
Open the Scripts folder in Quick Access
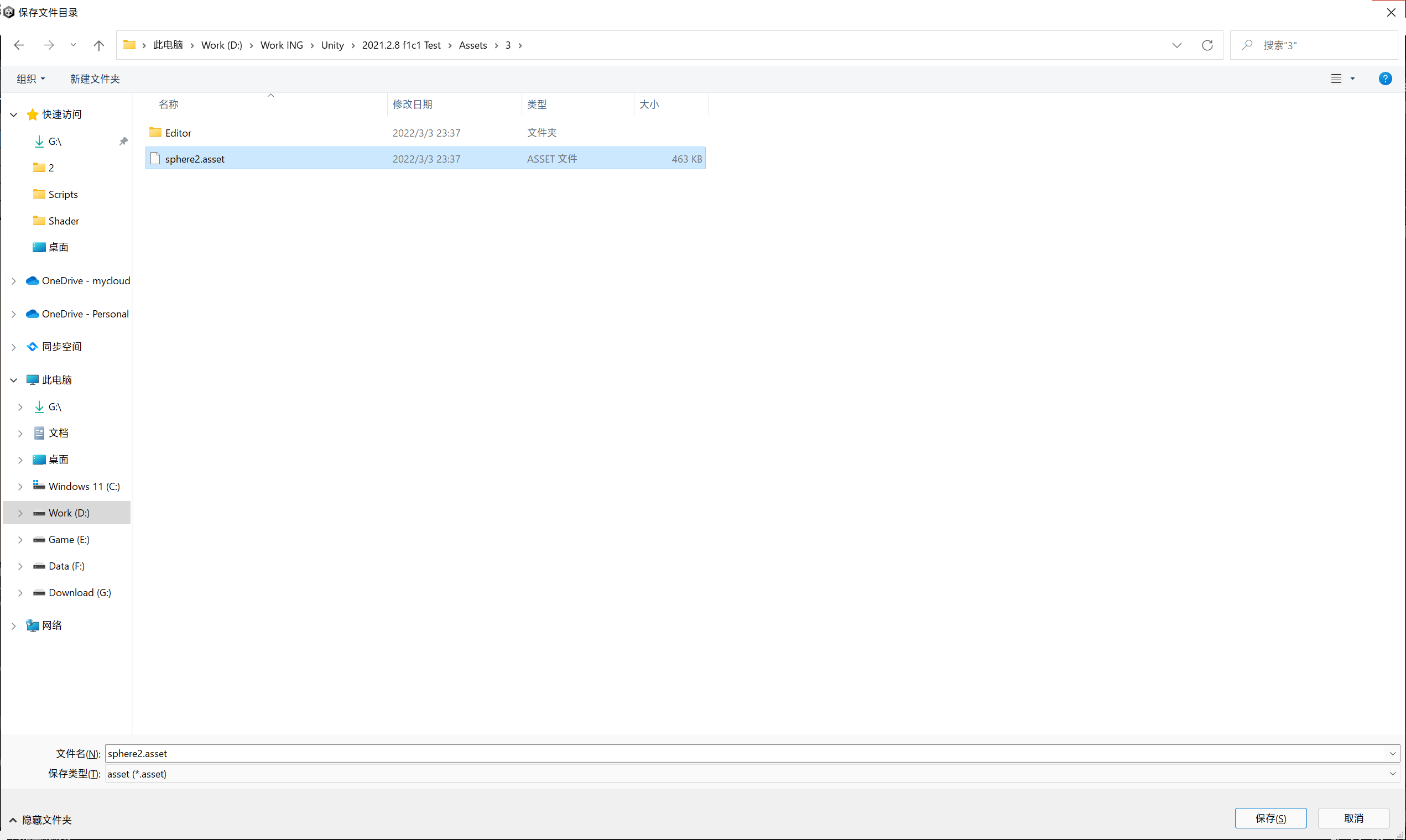click(x=63, y=194)
